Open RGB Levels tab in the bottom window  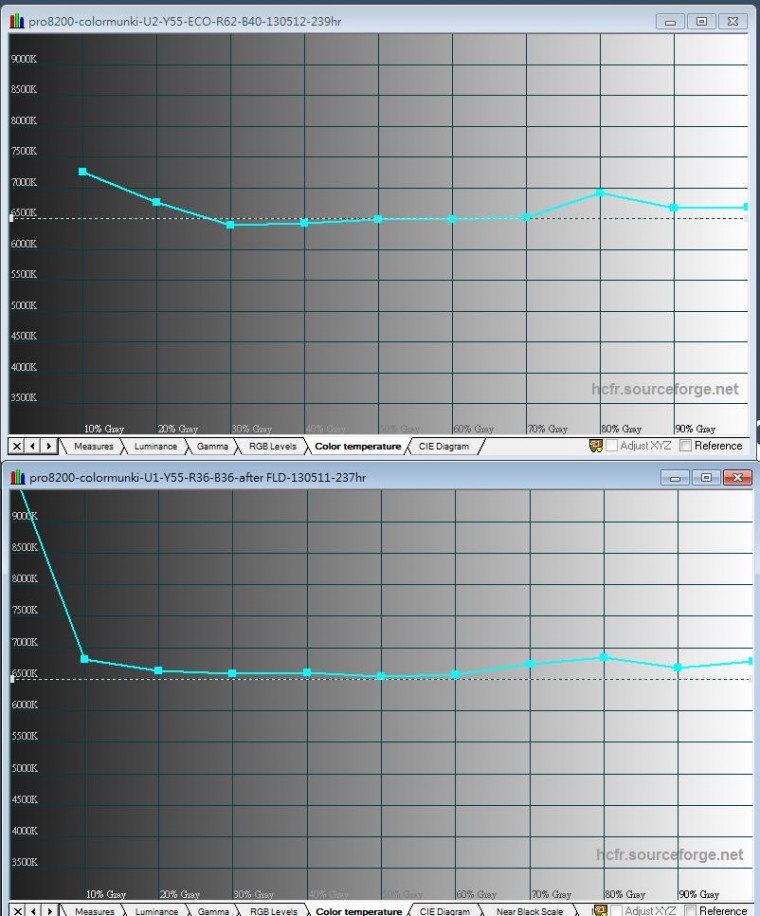[273, 911]
